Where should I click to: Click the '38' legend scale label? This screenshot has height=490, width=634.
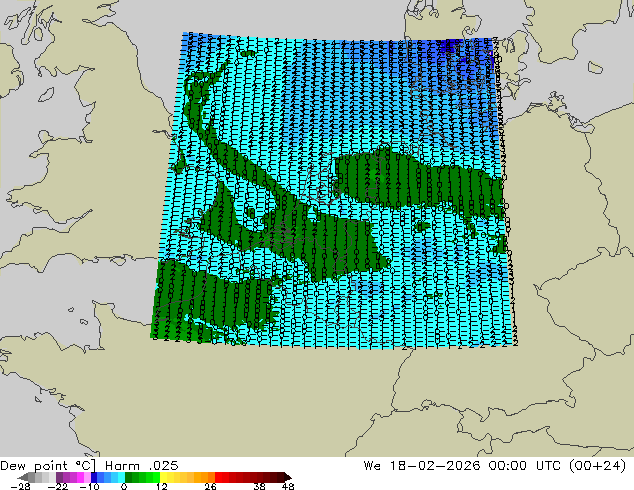click(x=260, y=486)
